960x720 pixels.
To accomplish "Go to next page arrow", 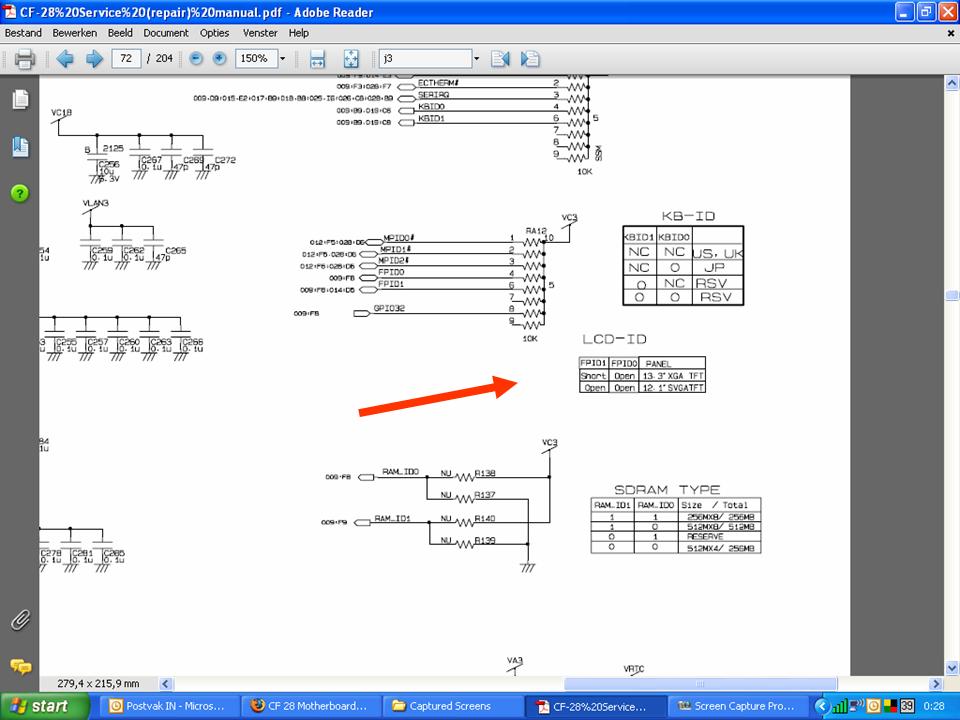I will tap(94, 59).
